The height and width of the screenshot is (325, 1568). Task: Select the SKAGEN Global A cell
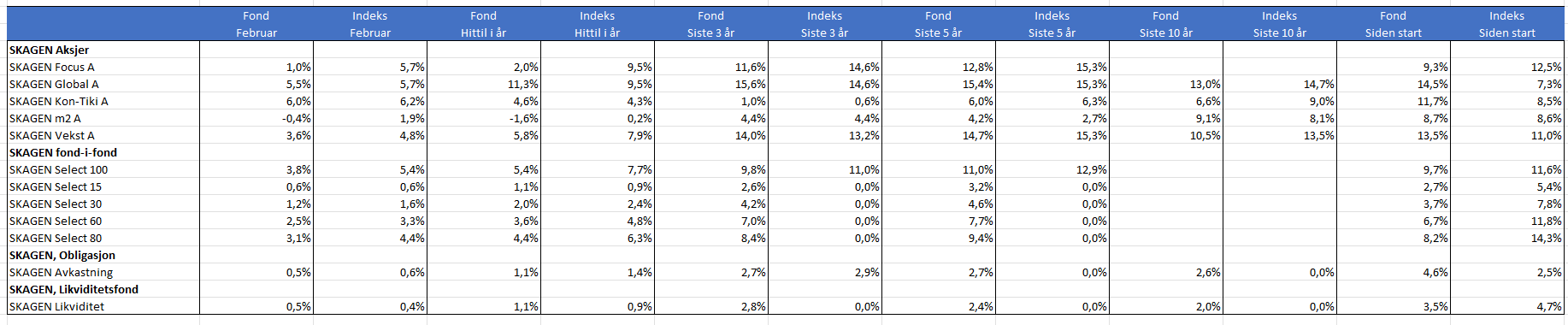coord(103,84)
